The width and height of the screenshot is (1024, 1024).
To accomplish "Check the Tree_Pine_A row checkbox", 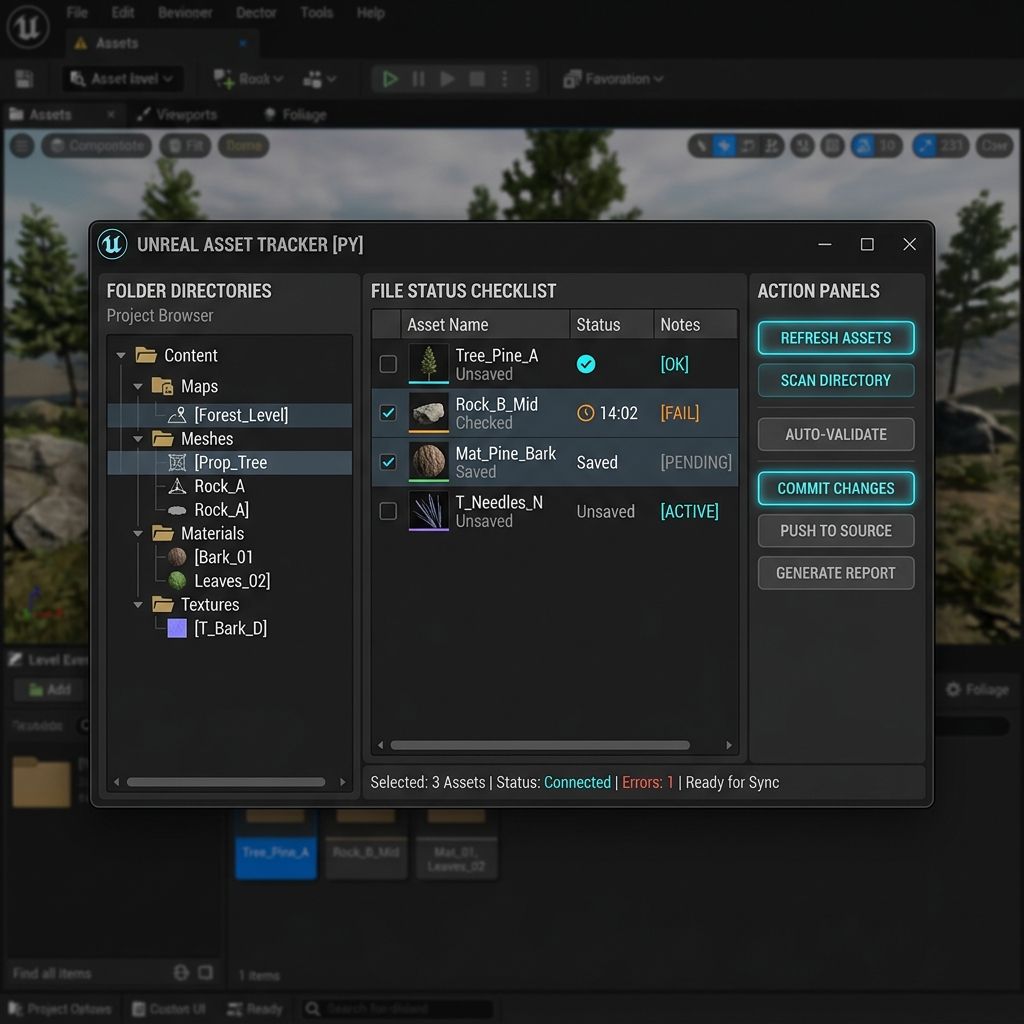I will (x=388, y=364).
